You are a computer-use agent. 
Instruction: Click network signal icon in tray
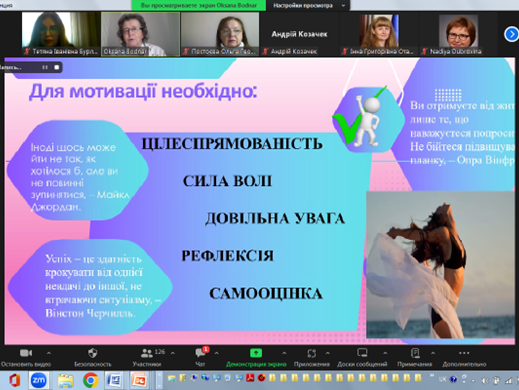(509, 380)
